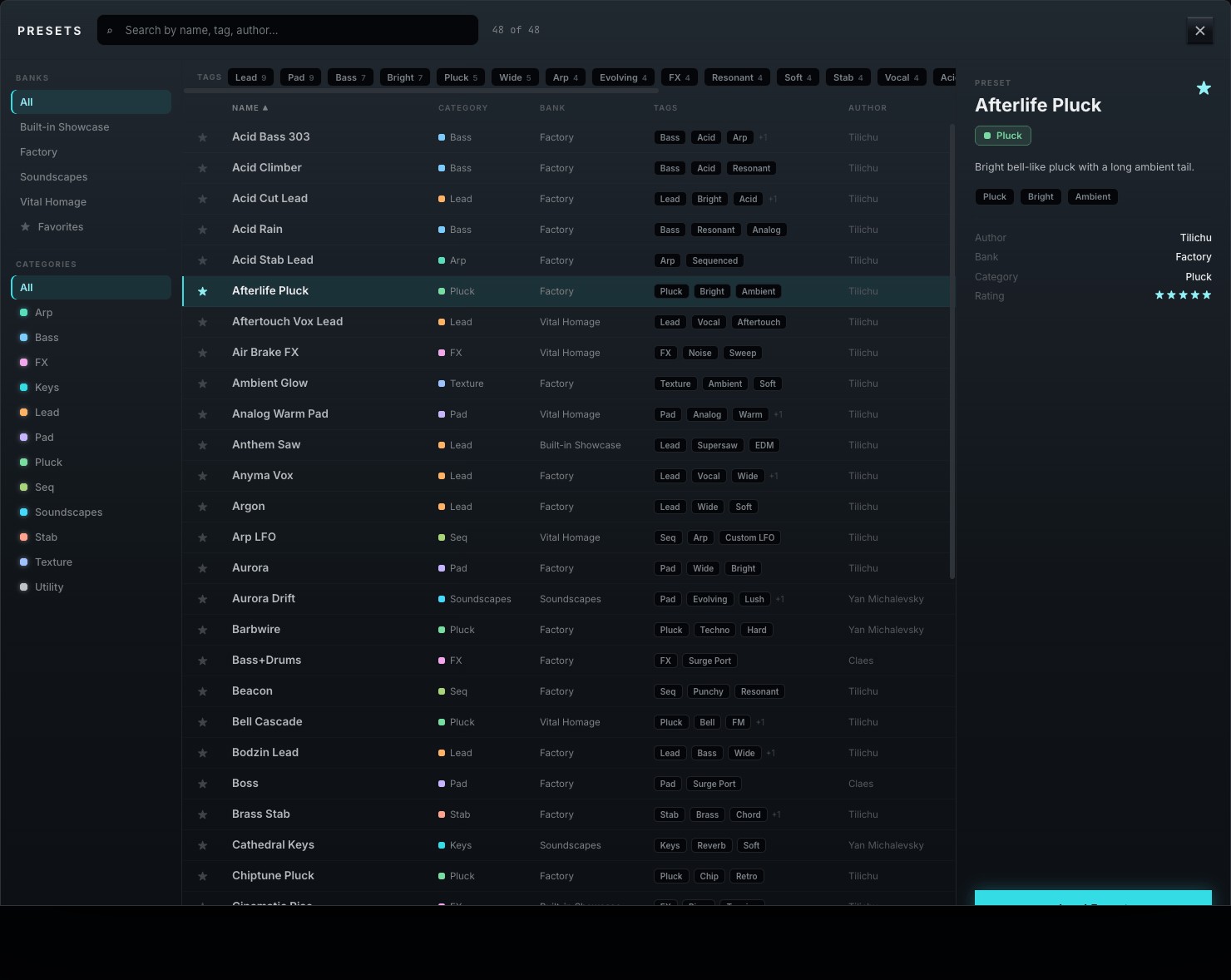This screenshot has height=980, width=1231.
Task: Star the Air Brake FX preset
Action: (202, 353)
